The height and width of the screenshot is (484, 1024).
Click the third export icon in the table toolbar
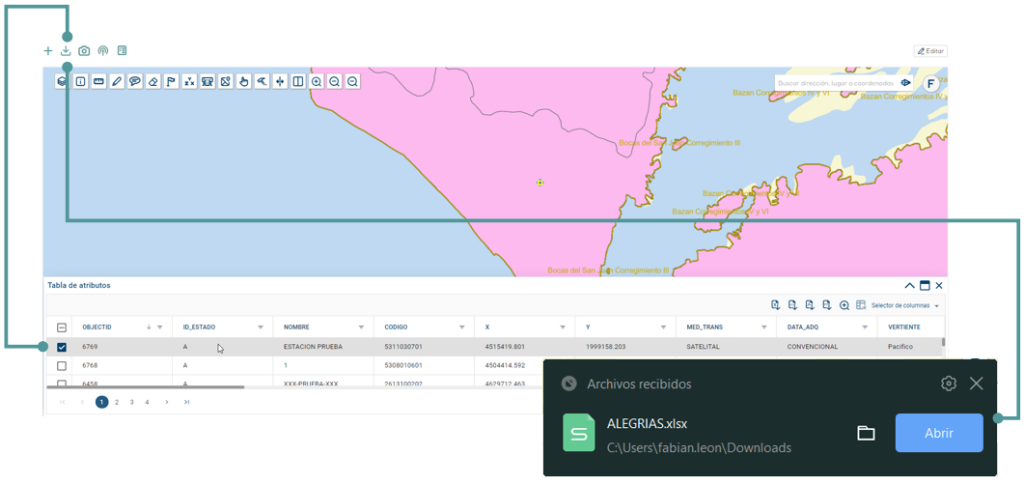tap(810, 305)
